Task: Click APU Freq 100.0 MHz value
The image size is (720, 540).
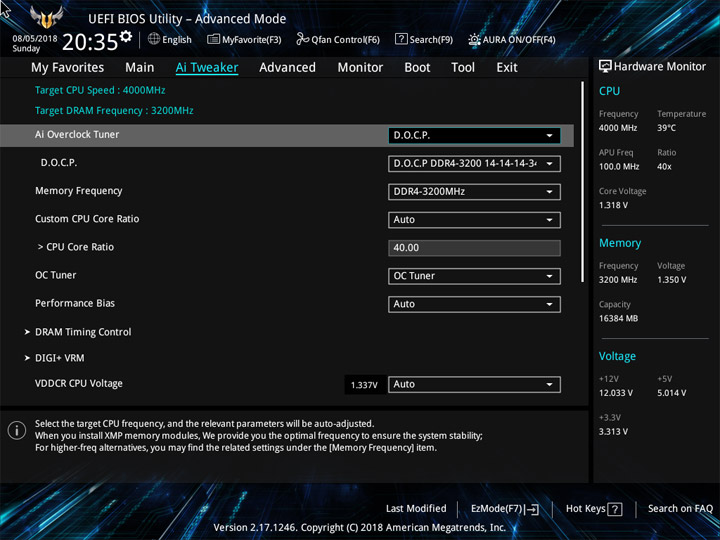Action: [x=619, y=167]
